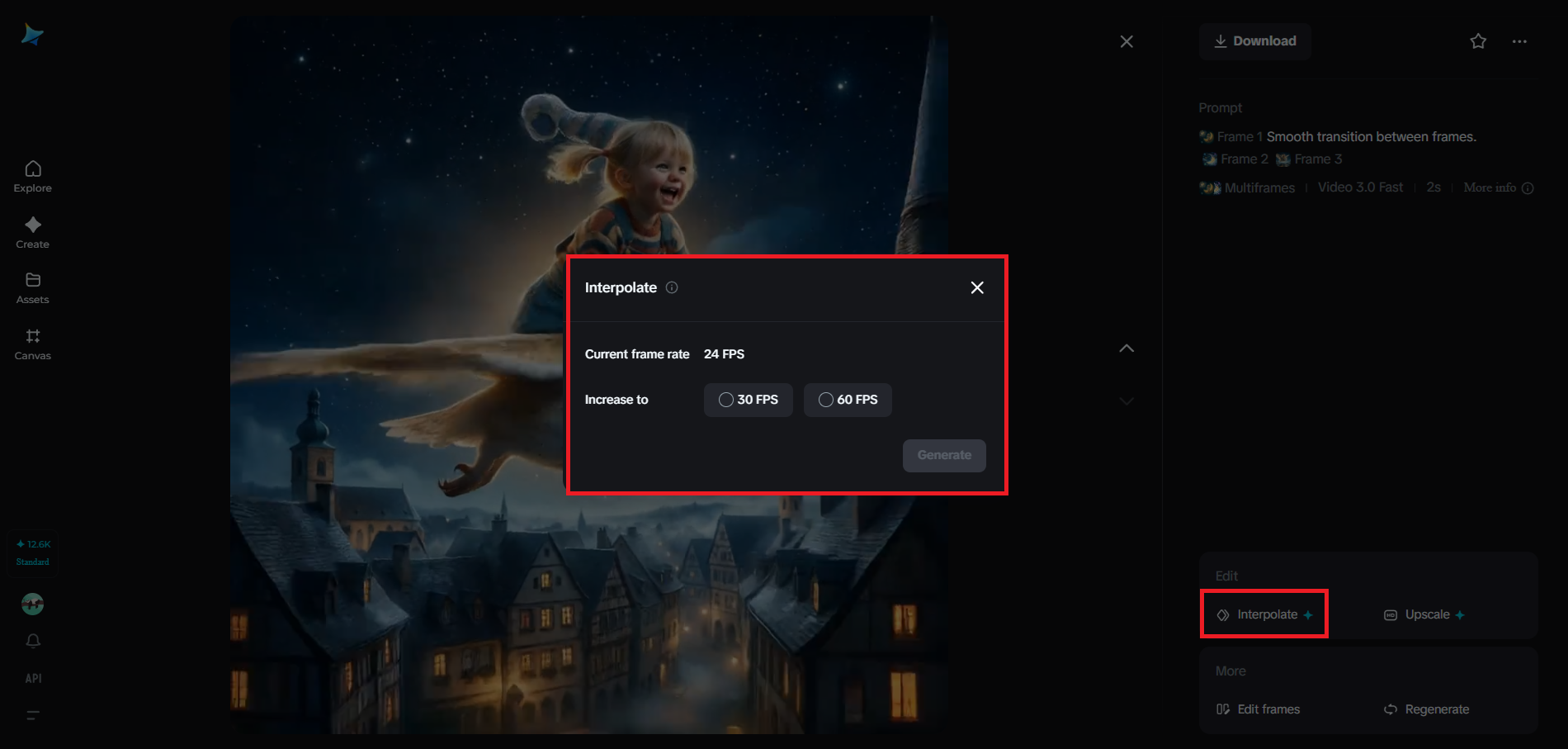Go to previous video with up chevron
The image size is (1568, 749).
click(x=1126, y=348)
